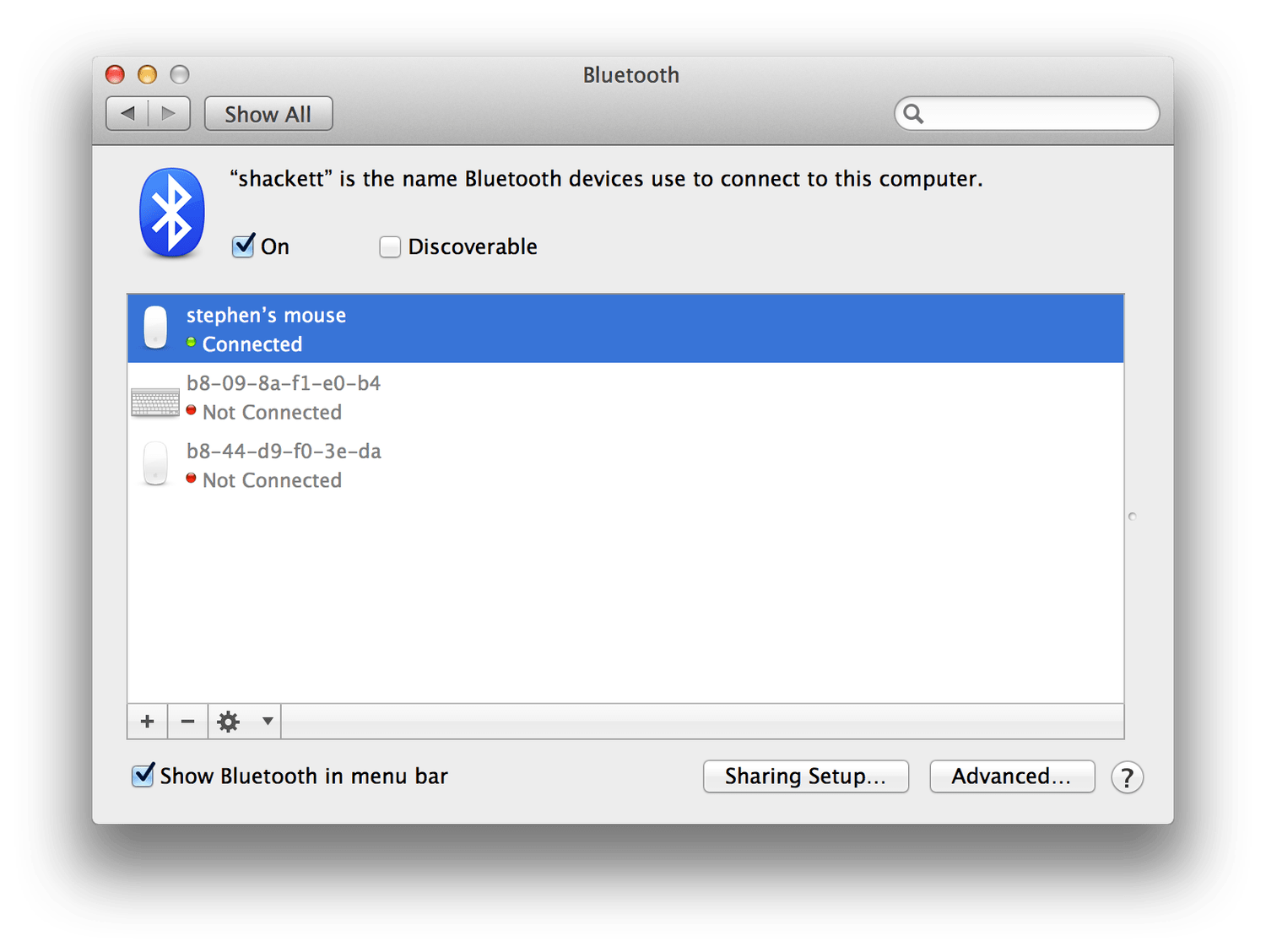
Task: Enable the Discoverable checkbox
Action: [390, 246]
